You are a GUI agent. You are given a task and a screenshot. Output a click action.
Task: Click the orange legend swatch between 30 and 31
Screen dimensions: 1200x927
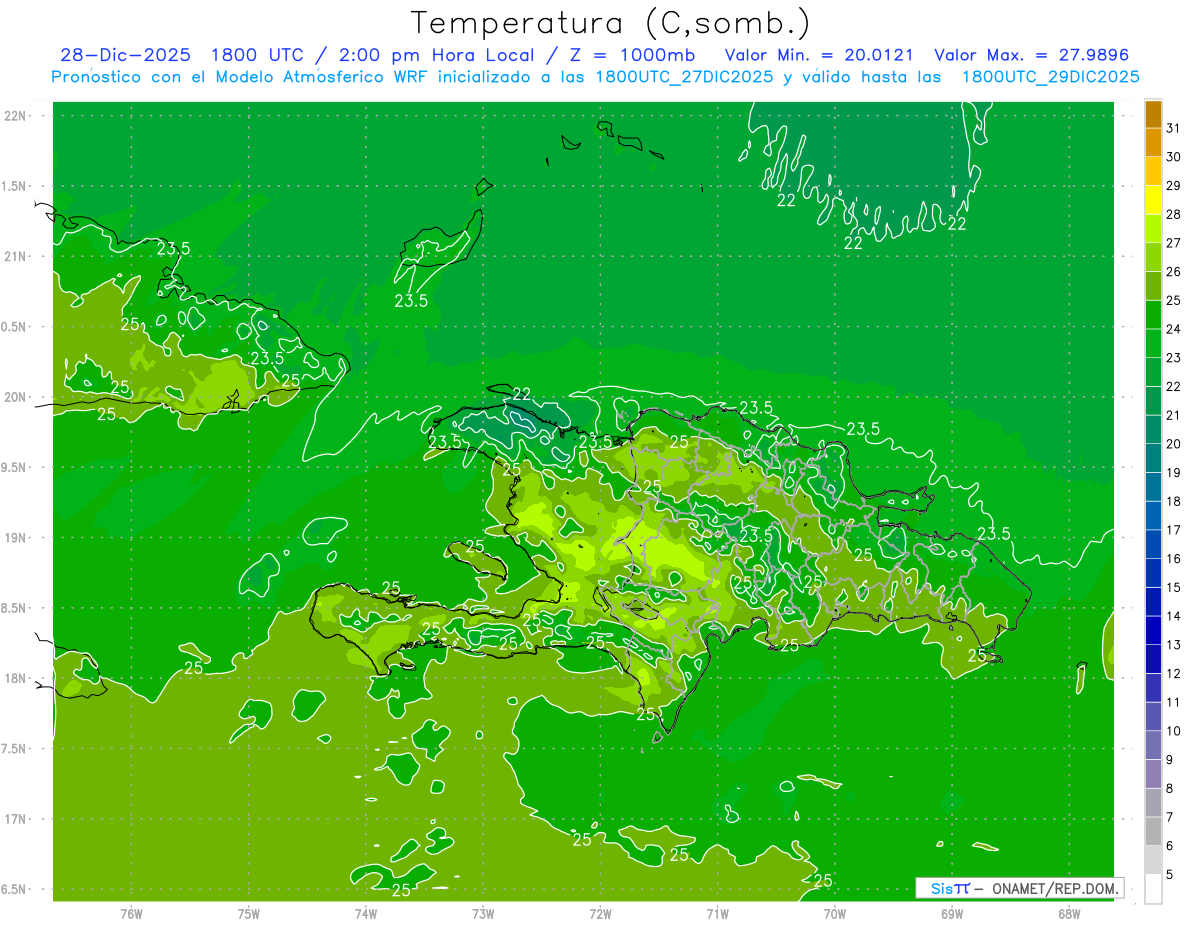point(1153,142)
